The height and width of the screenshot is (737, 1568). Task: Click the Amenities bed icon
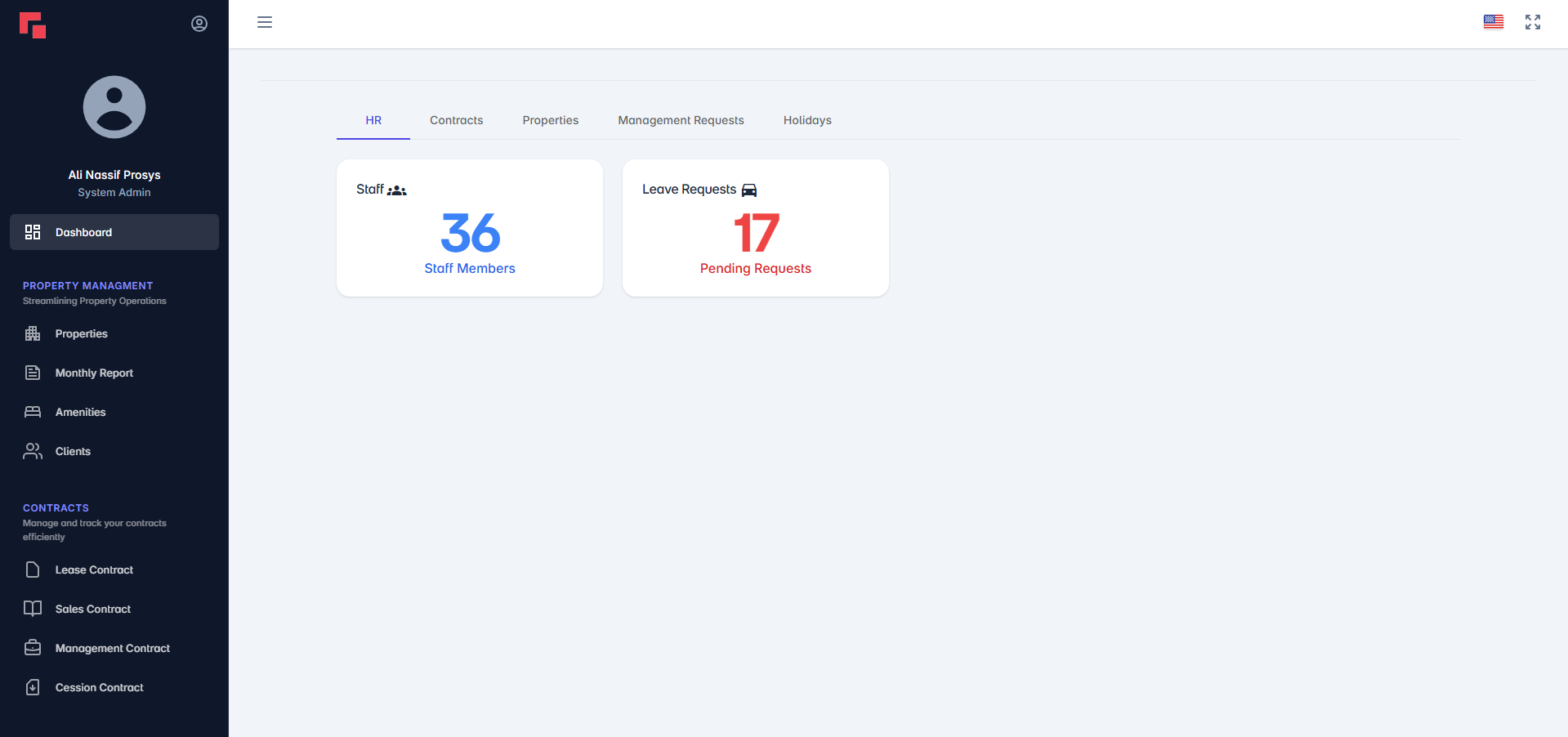tap(33, 412)
